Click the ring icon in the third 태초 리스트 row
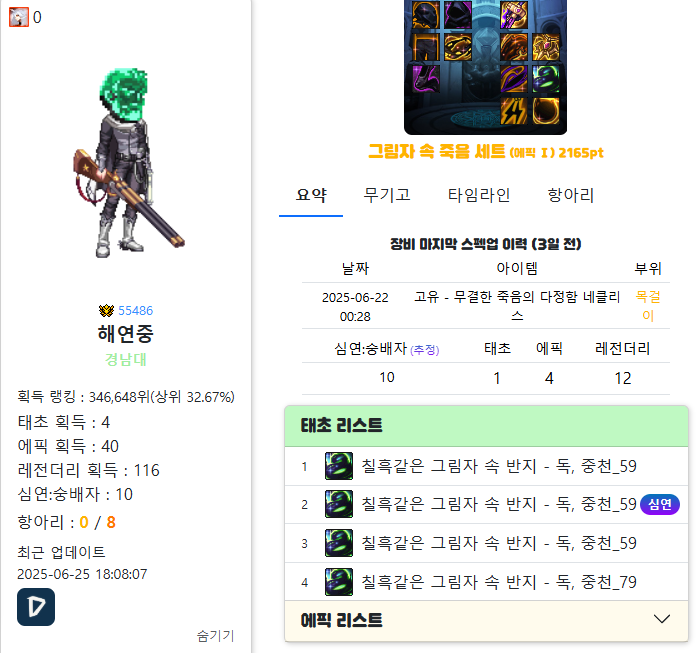Image resolution: width=700 pixels, height=653 pixels. [x=339, y=543]
